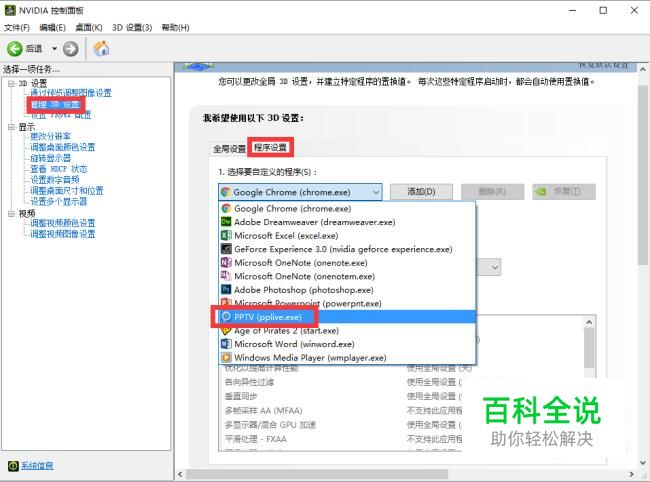
Task: Open the 帮助(H) menu
Action: pos(175,28)
